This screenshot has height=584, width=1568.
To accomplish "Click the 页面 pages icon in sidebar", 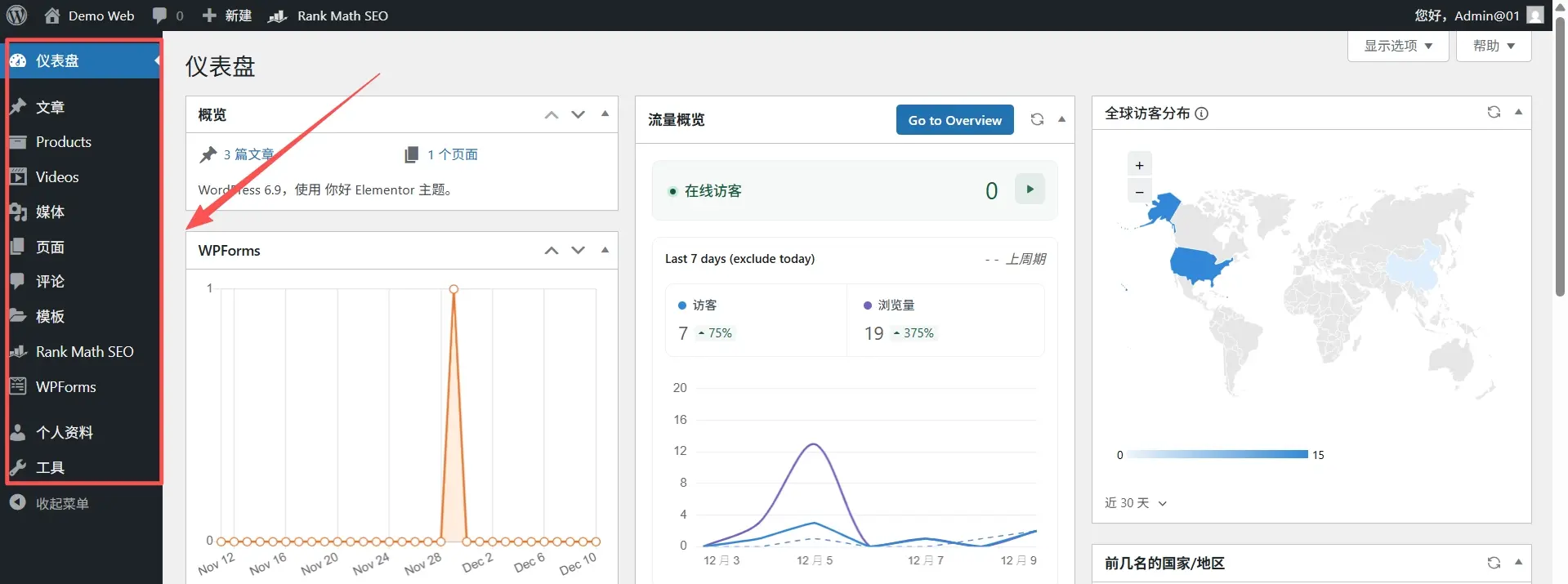I will click(18, 247).
